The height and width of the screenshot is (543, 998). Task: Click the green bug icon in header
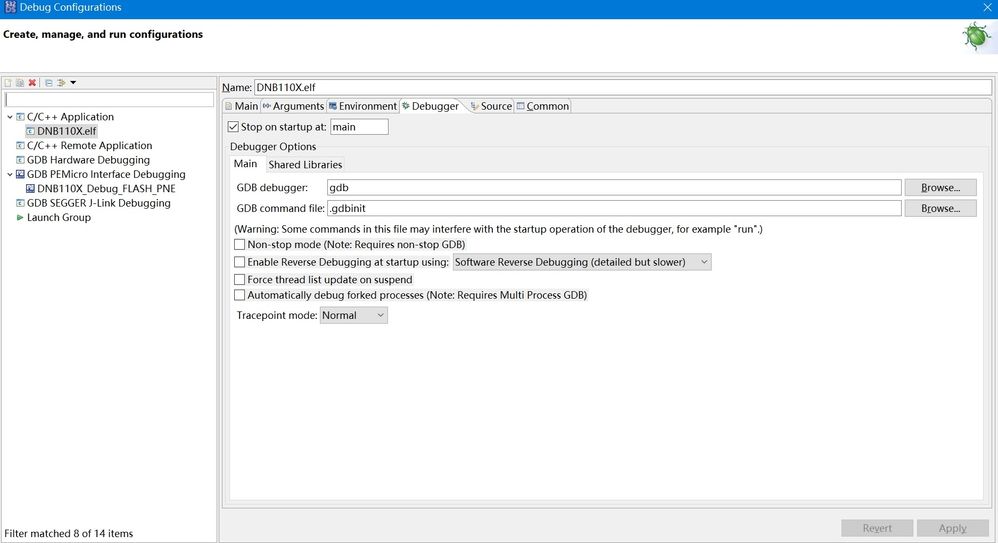(976, 36)
